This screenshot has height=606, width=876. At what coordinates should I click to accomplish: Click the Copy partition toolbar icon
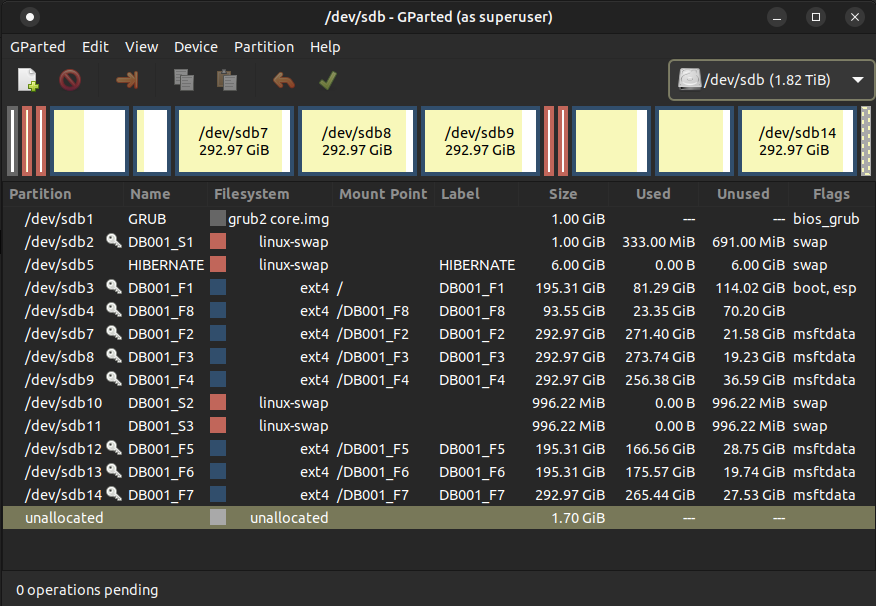tap(183, 80)
